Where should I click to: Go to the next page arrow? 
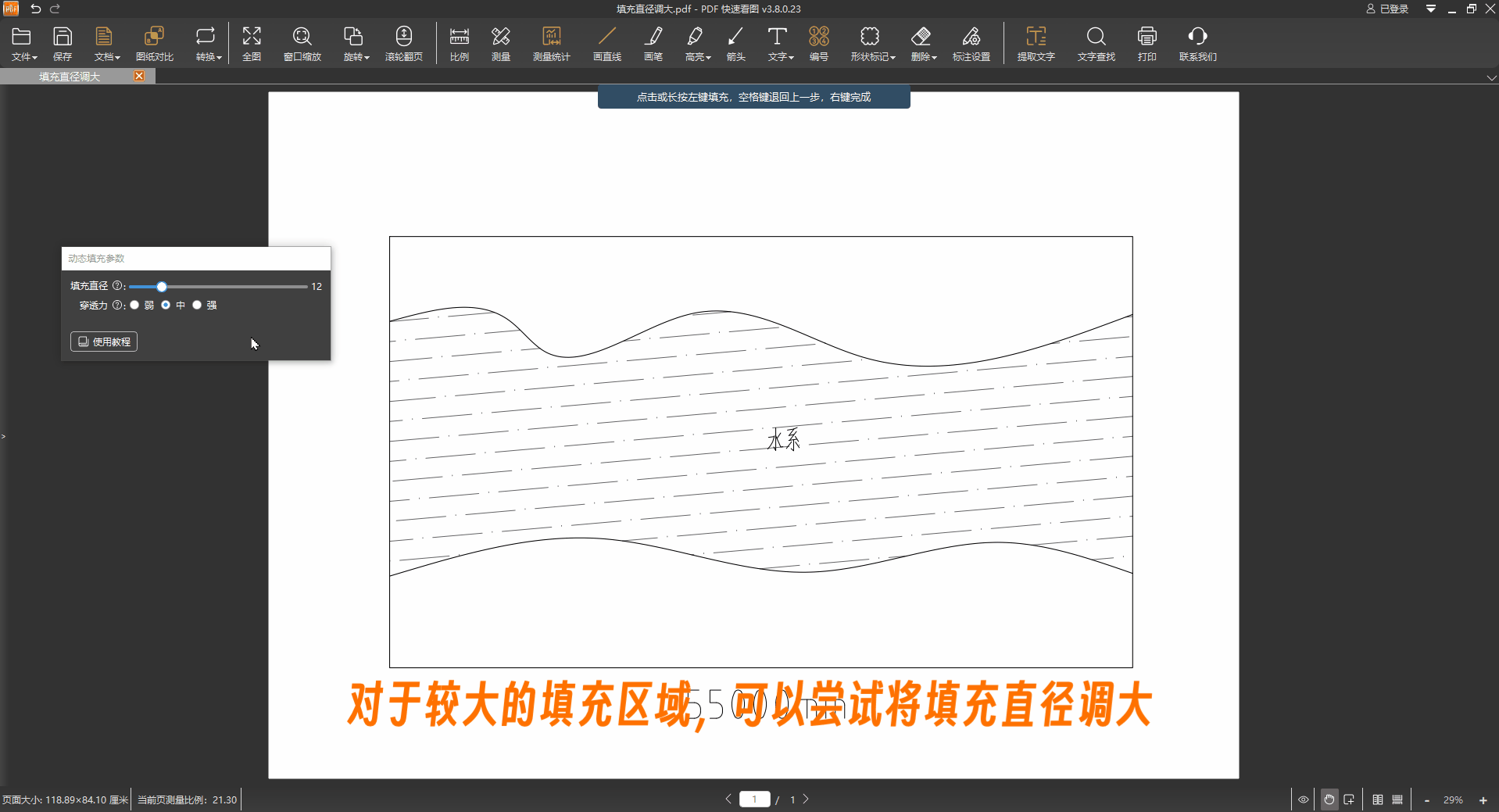pyautogui.click(x=806, y=799)
